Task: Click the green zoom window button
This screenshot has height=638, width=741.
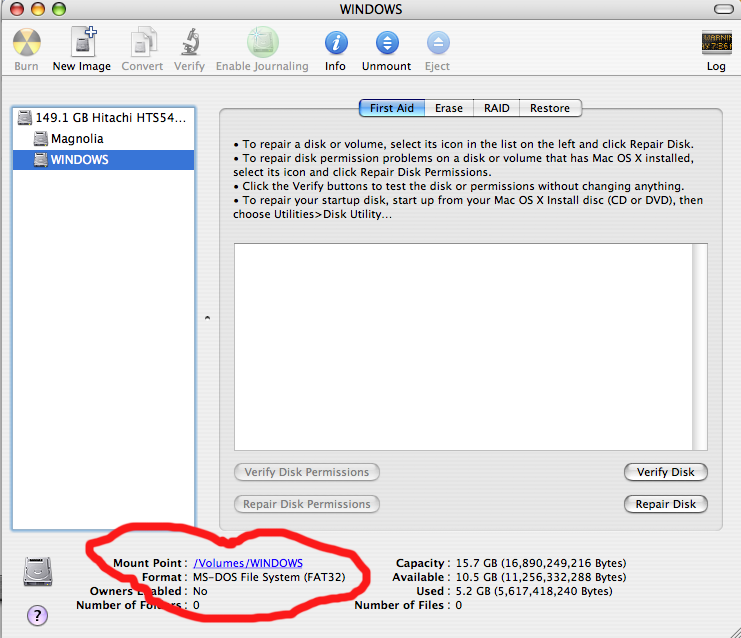Action: 59,9
